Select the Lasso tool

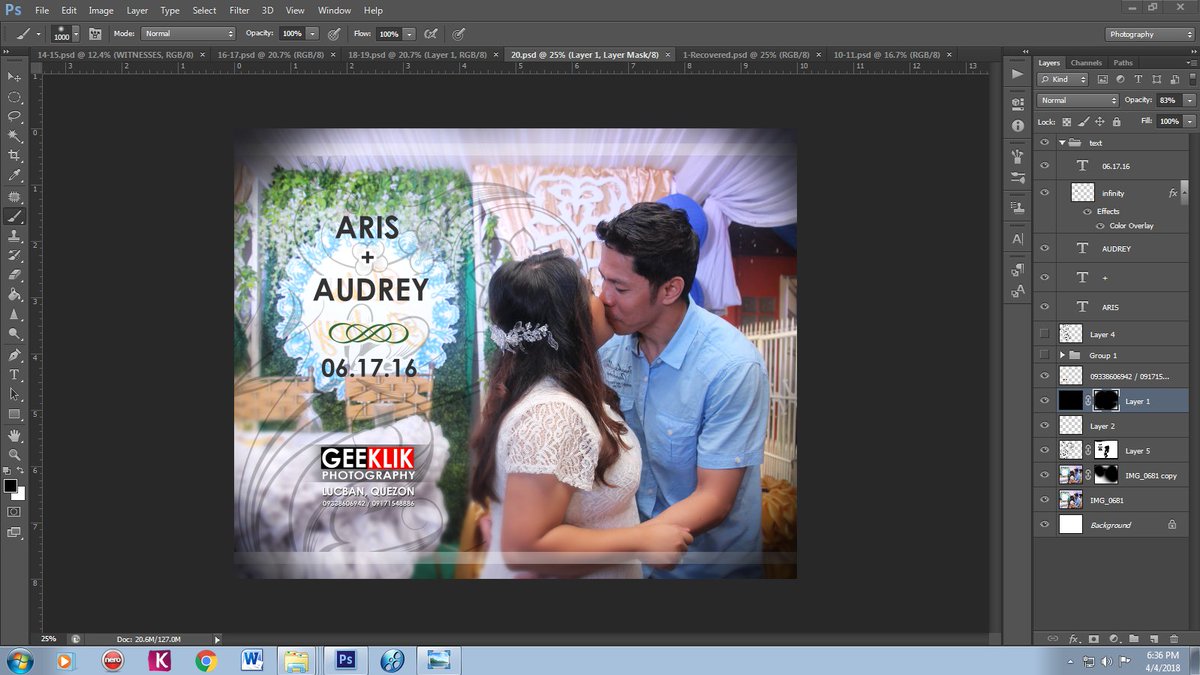pos(14,117)
